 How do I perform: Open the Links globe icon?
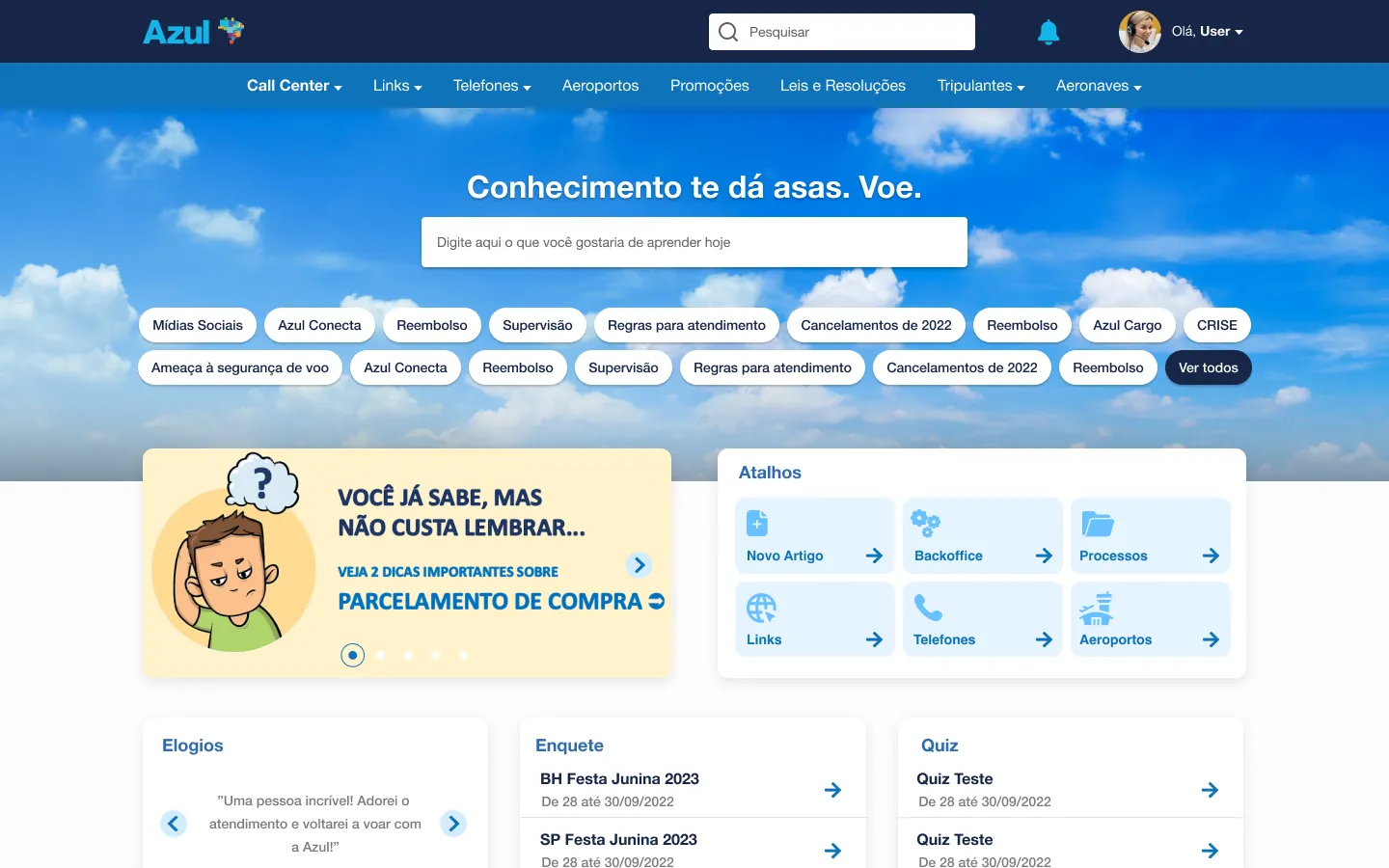[761, 608]
